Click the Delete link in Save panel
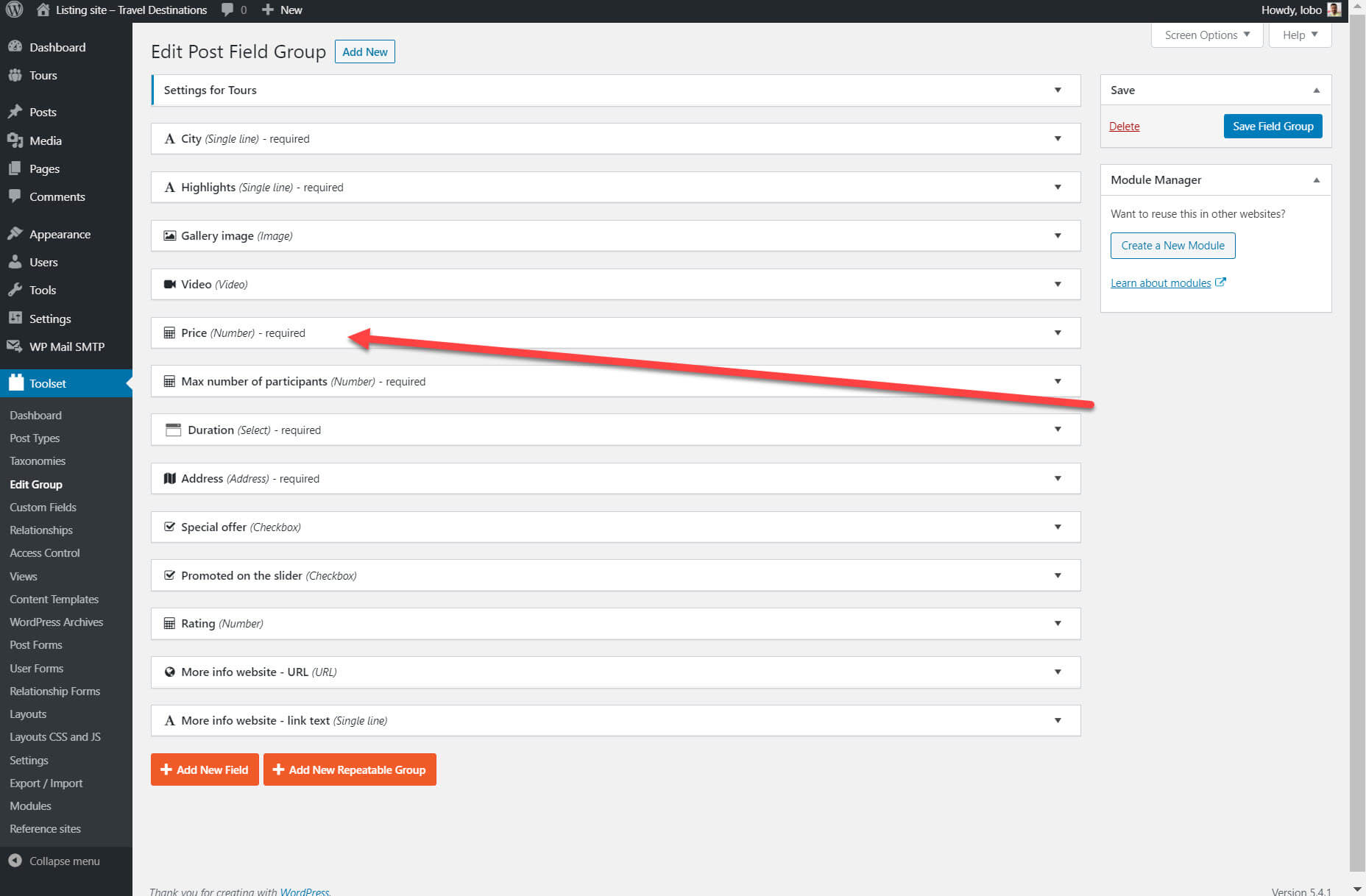The width and height of the screenshot is (1366, 896). (x=1124, y=126)
